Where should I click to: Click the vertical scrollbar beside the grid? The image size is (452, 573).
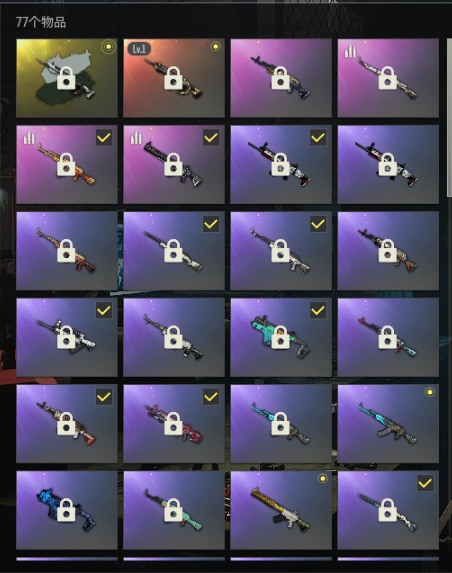[x=449, y=117]
